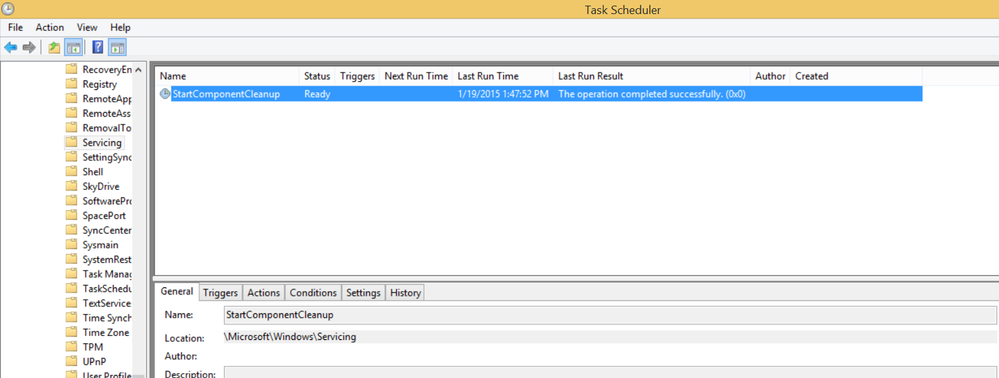Open the File menu
Screen dimensions: 999x378
(15, 27)
